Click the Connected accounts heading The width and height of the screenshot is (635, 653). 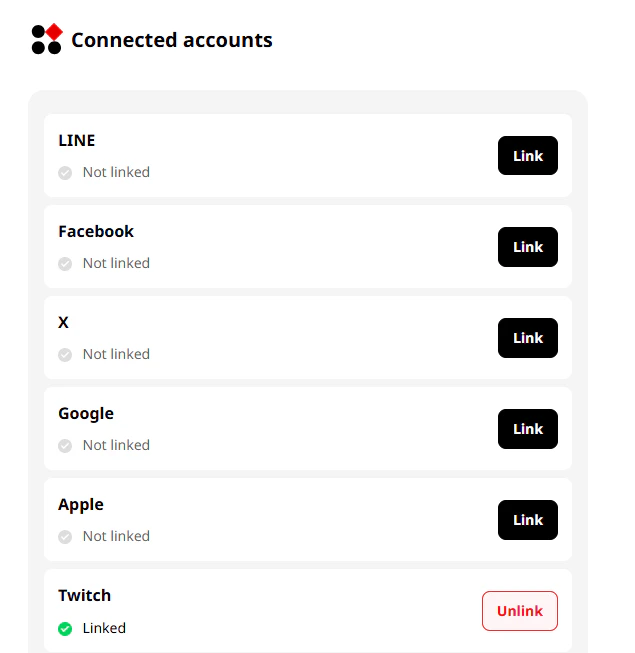pos(171,41)
